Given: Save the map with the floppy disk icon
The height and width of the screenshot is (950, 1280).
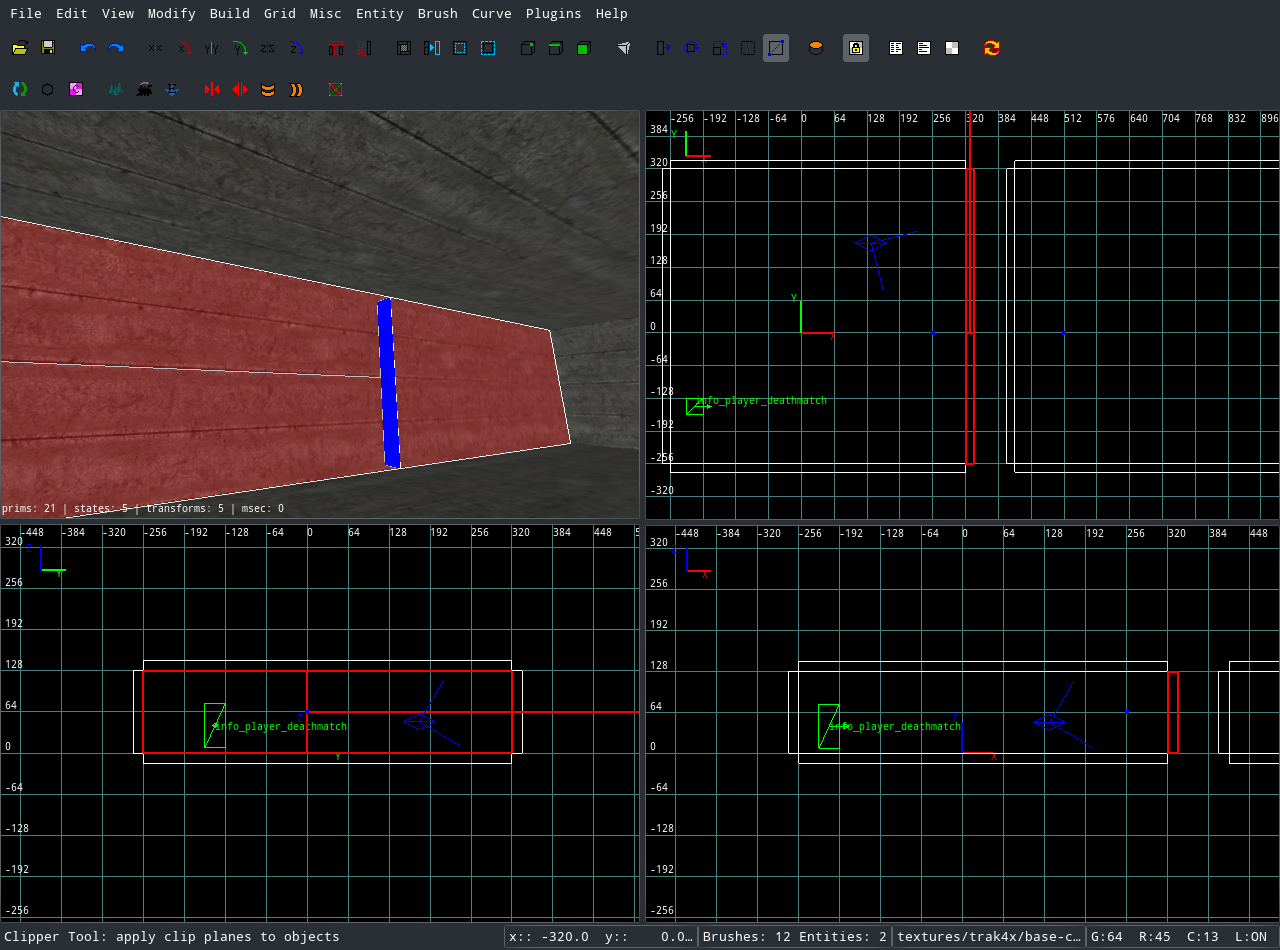Looking at the screenshot, I should coord(48,48).
